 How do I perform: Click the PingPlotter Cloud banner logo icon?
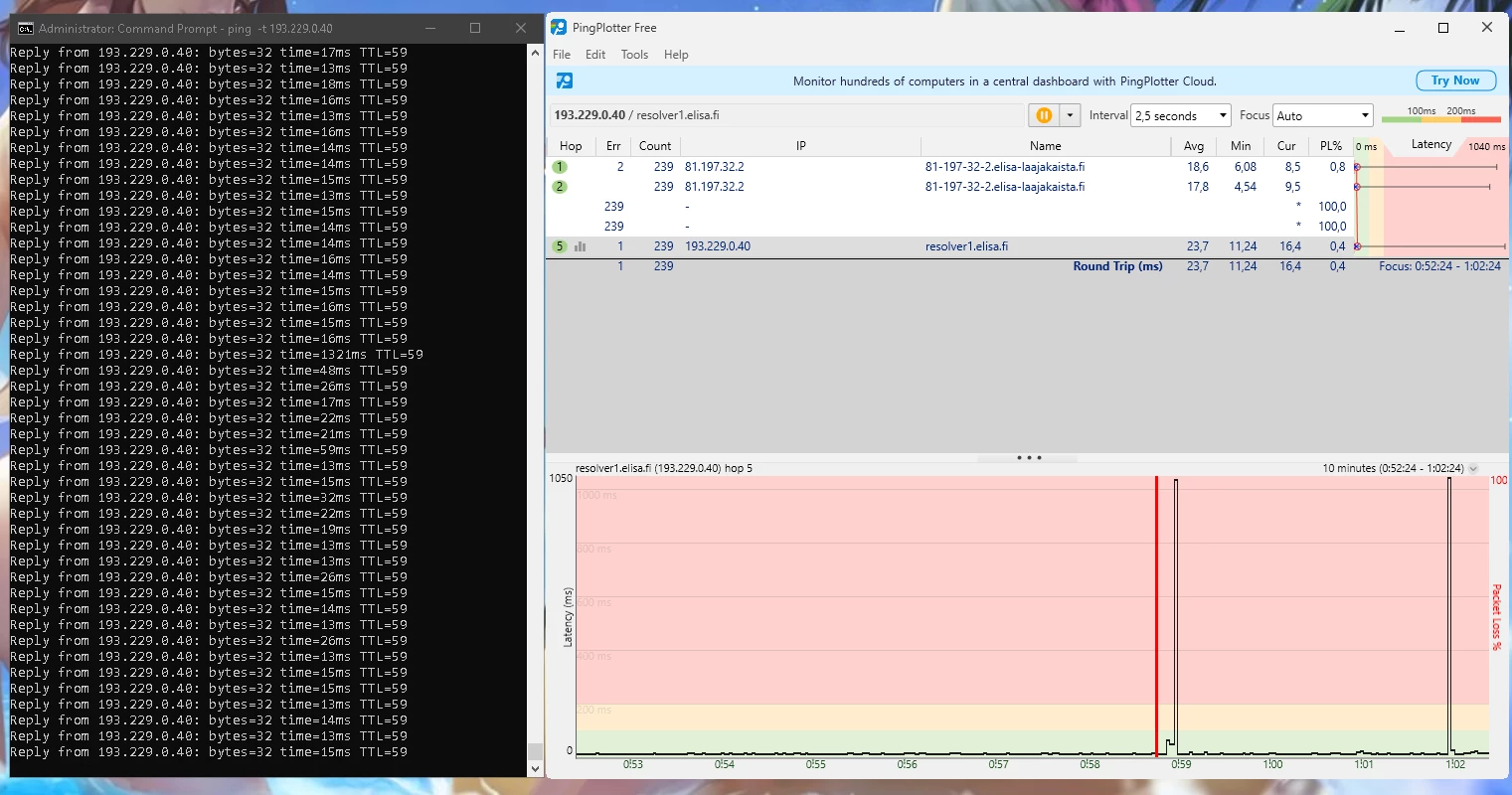point(564,81)
